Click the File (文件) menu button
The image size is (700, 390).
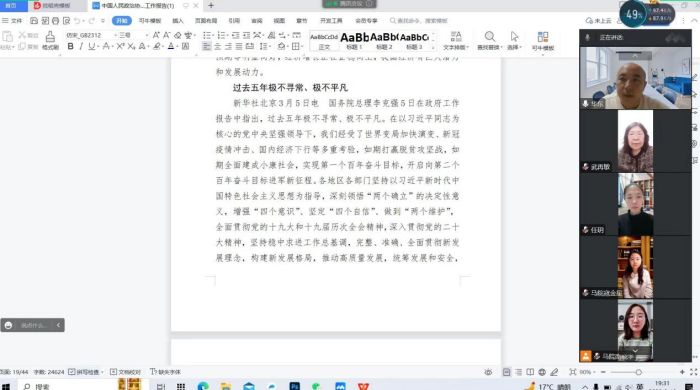point(12,21)
